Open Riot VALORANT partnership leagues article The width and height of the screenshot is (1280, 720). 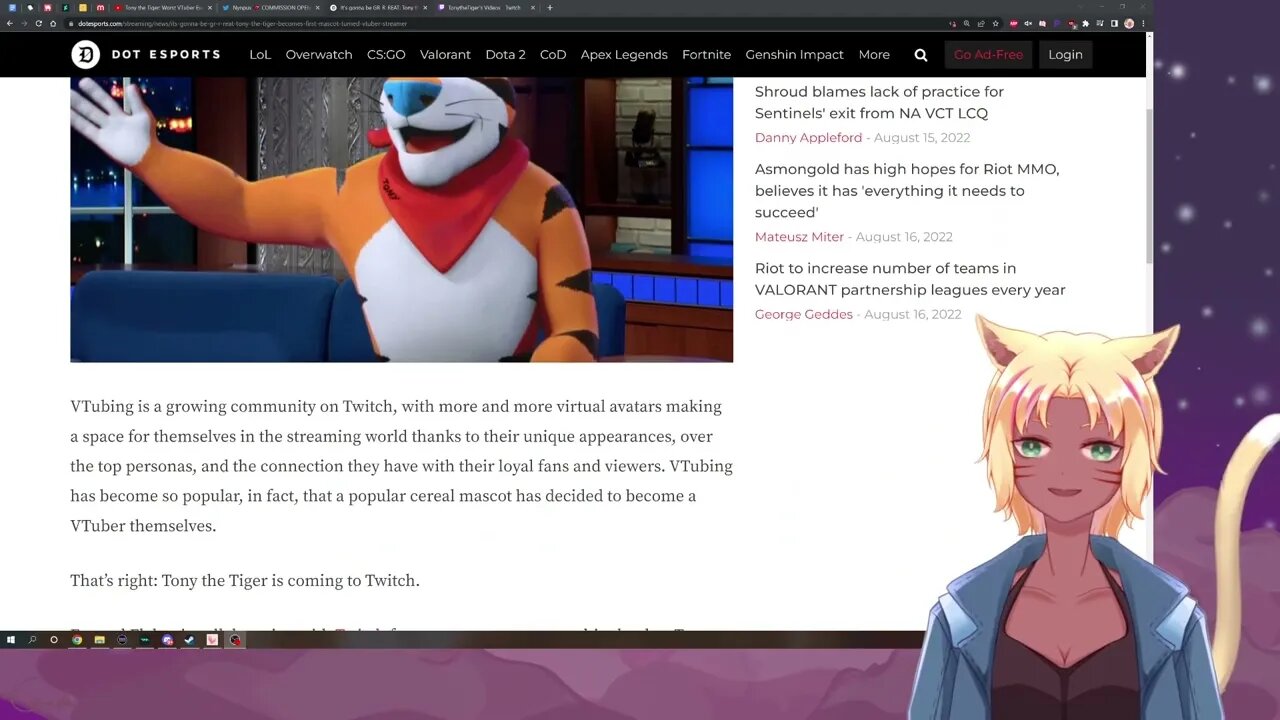[910, 279]
